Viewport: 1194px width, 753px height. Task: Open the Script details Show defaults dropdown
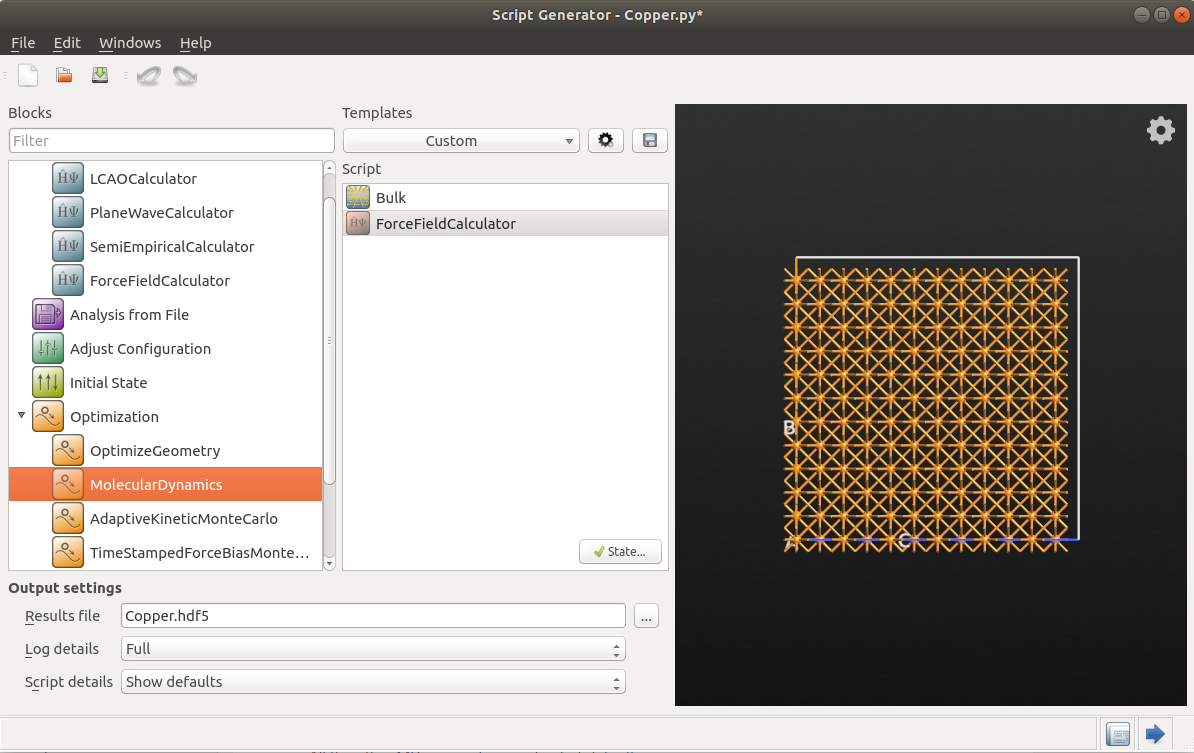(373, 681)
